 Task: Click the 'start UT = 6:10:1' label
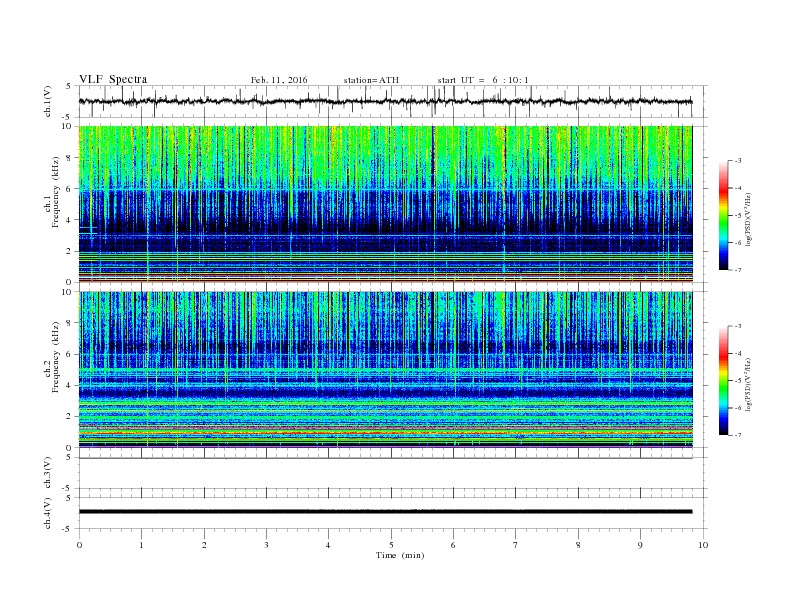tap(483, 80)
